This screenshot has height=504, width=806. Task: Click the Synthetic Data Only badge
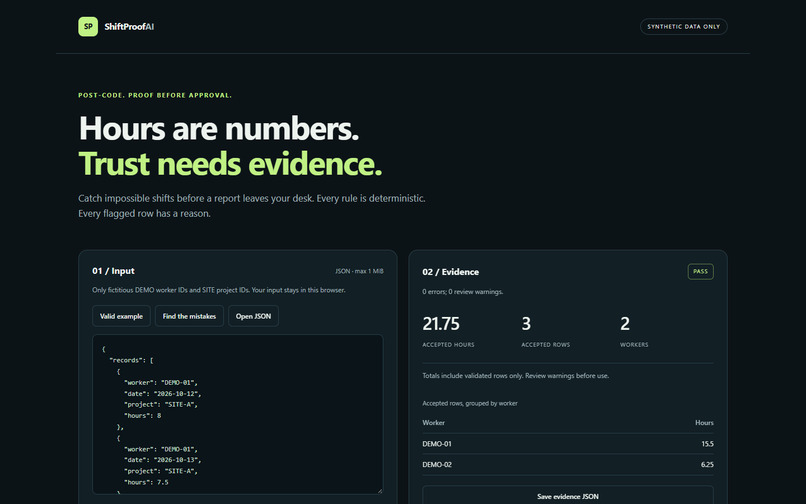point(683,27)
